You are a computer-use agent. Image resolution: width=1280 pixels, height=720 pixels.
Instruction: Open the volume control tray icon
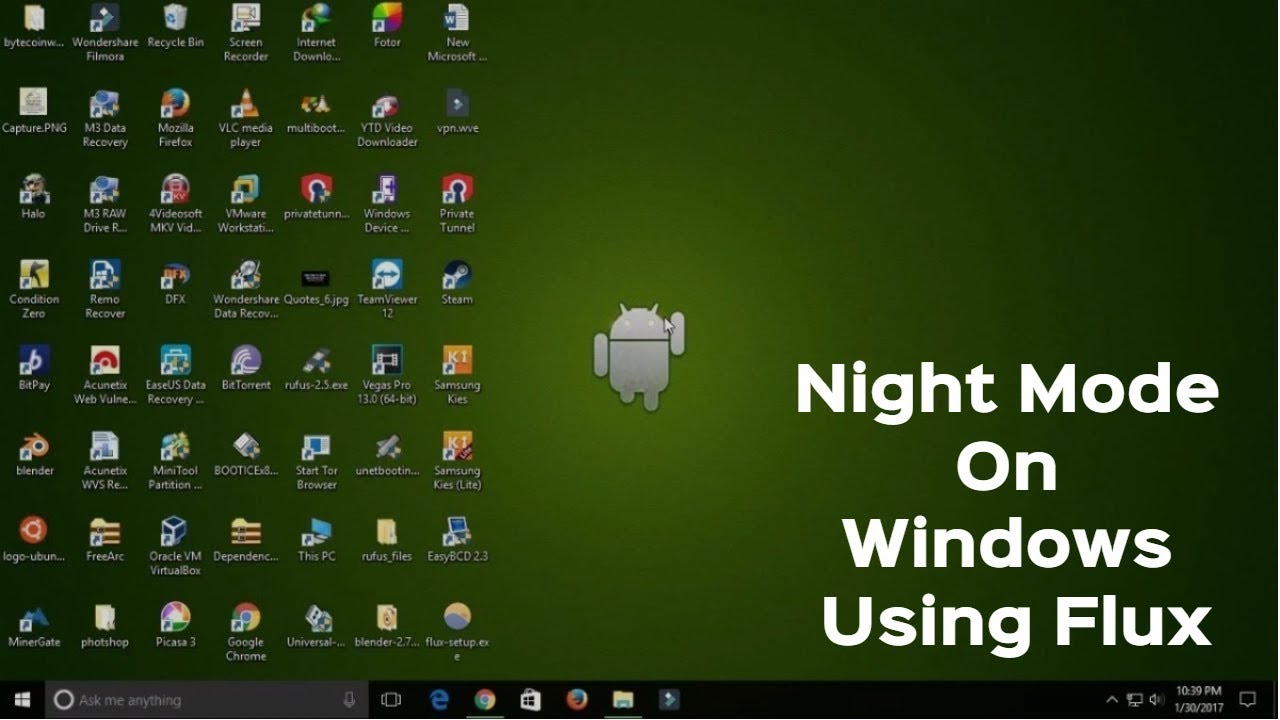pos(1157,700)
